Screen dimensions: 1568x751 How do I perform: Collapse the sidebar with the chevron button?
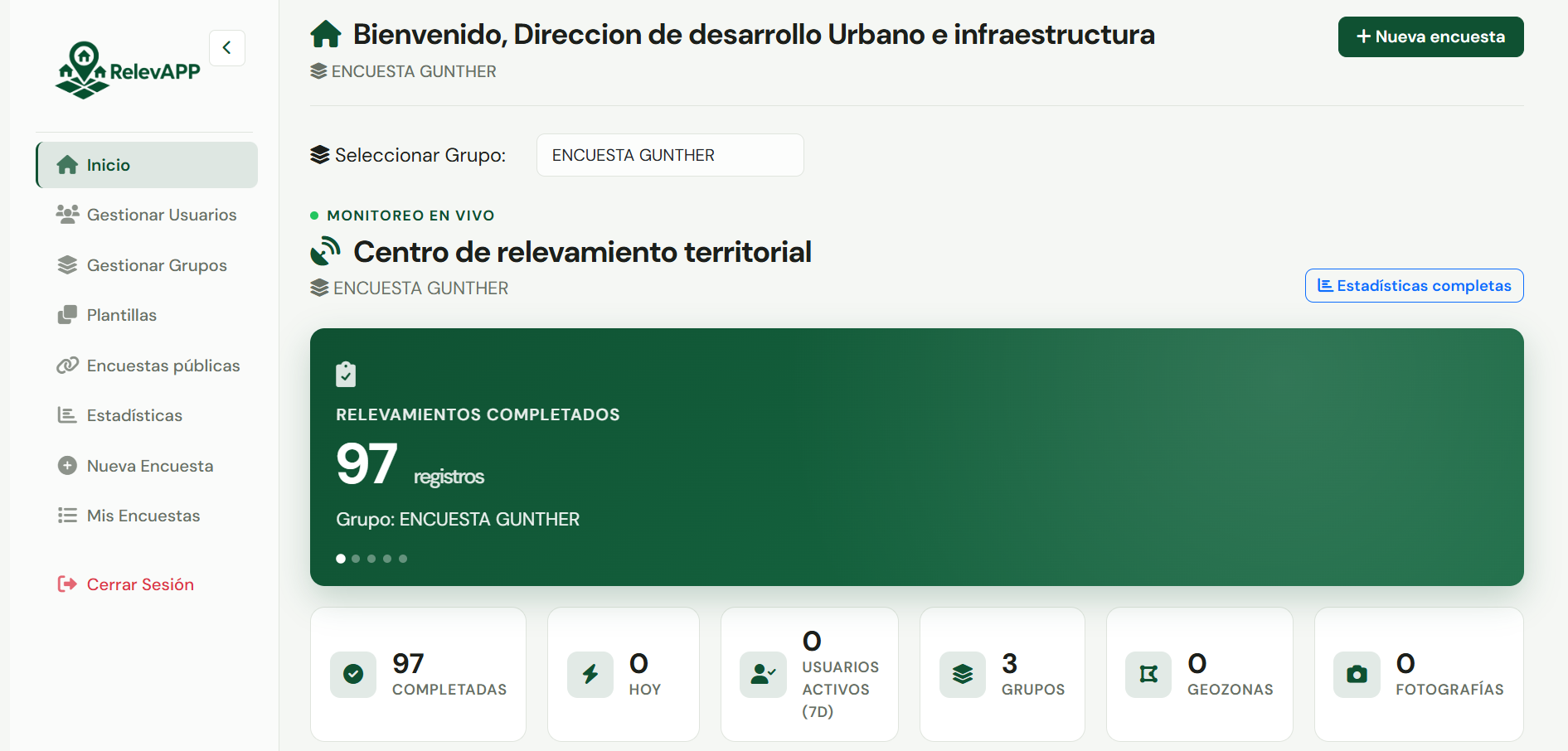pos(227,48)
